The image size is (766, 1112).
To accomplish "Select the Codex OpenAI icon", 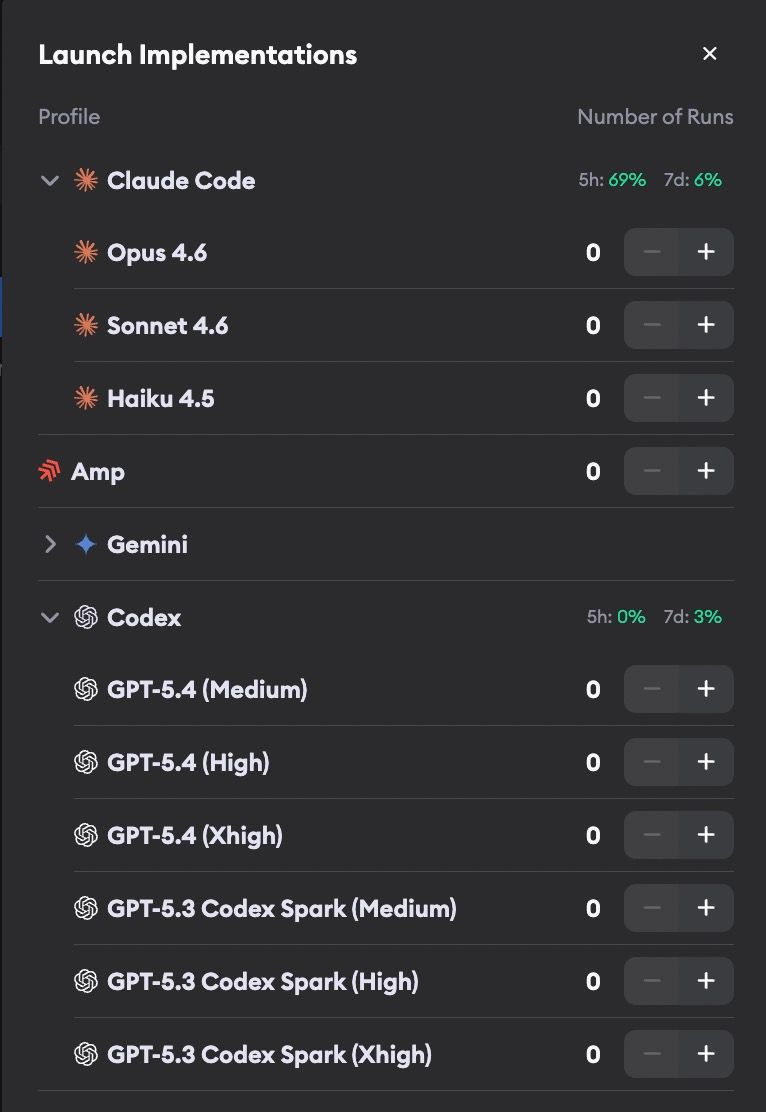I will tap(85, 617).
